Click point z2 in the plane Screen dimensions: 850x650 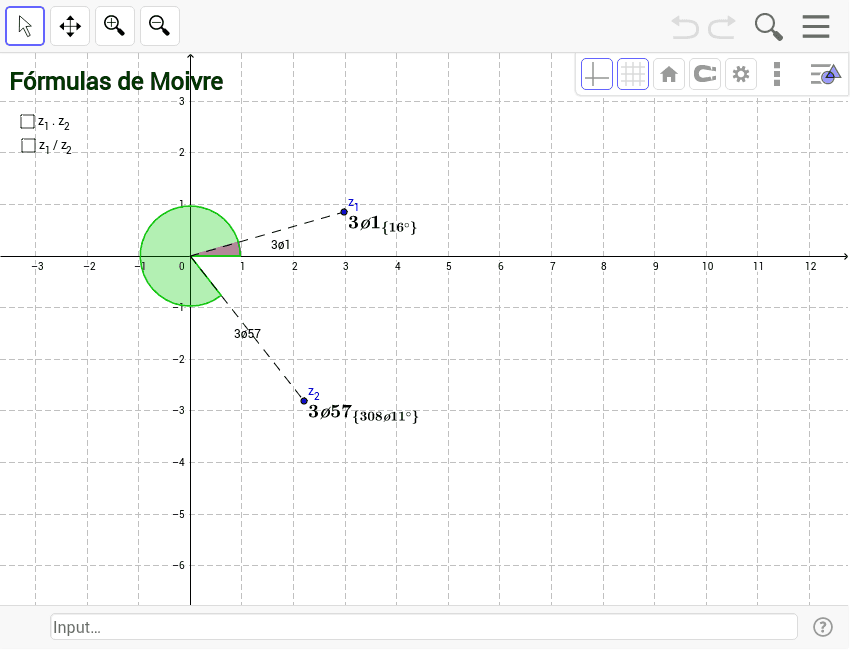pyautogui.click(x=304, y=401)
